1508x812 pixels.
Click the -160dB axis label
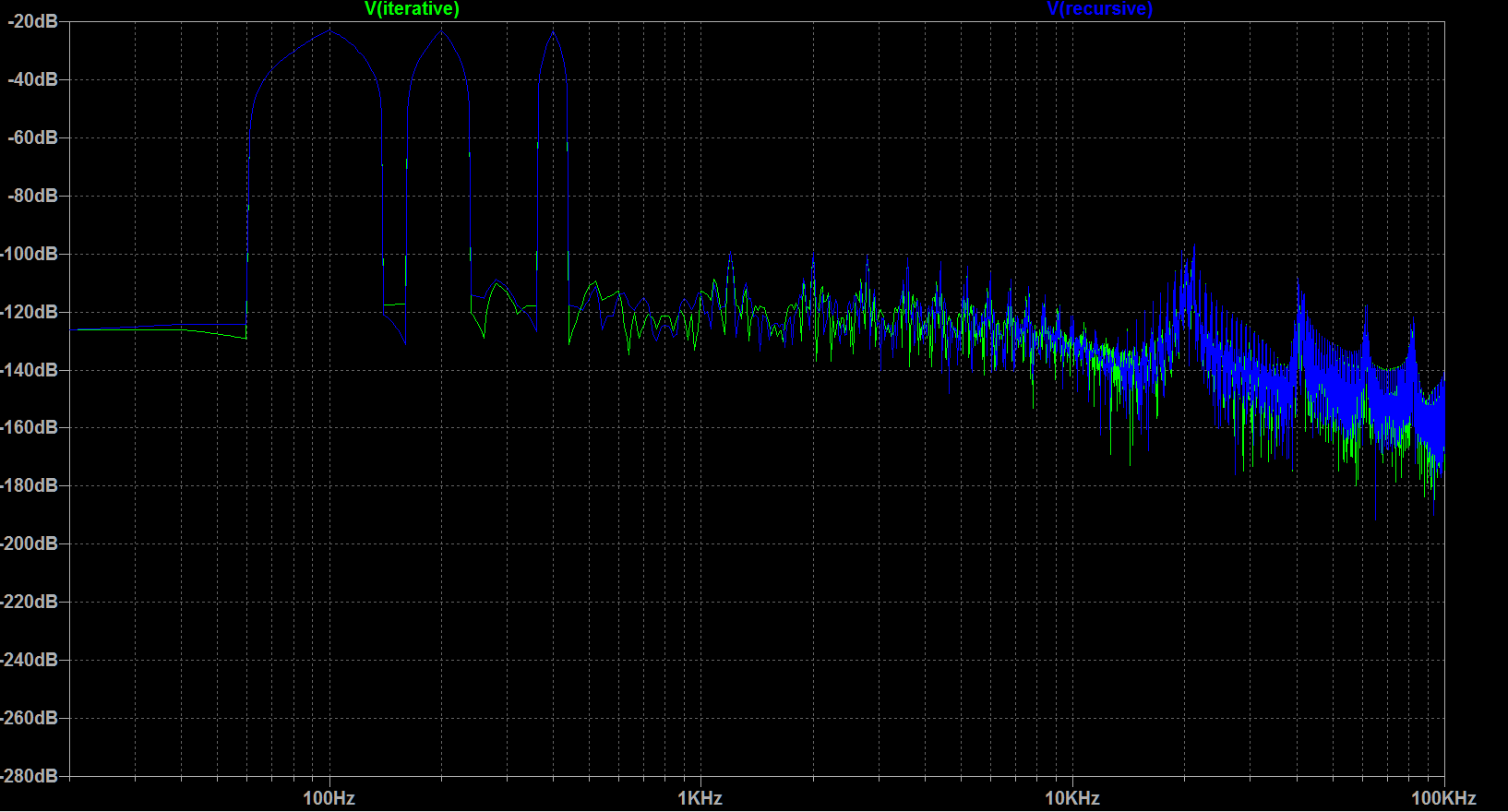[x=29, y=427]
